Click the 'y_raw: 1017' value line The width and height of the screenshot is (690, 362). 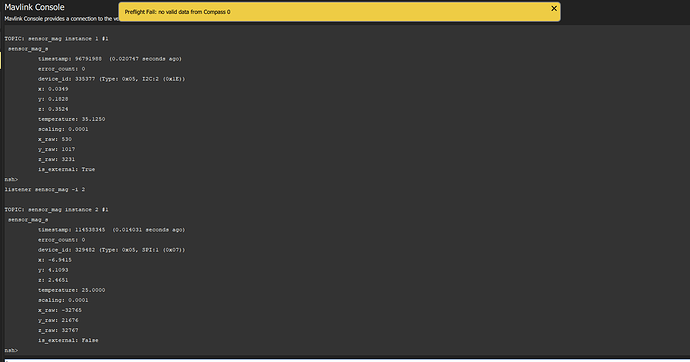click(x=56, y=150)
